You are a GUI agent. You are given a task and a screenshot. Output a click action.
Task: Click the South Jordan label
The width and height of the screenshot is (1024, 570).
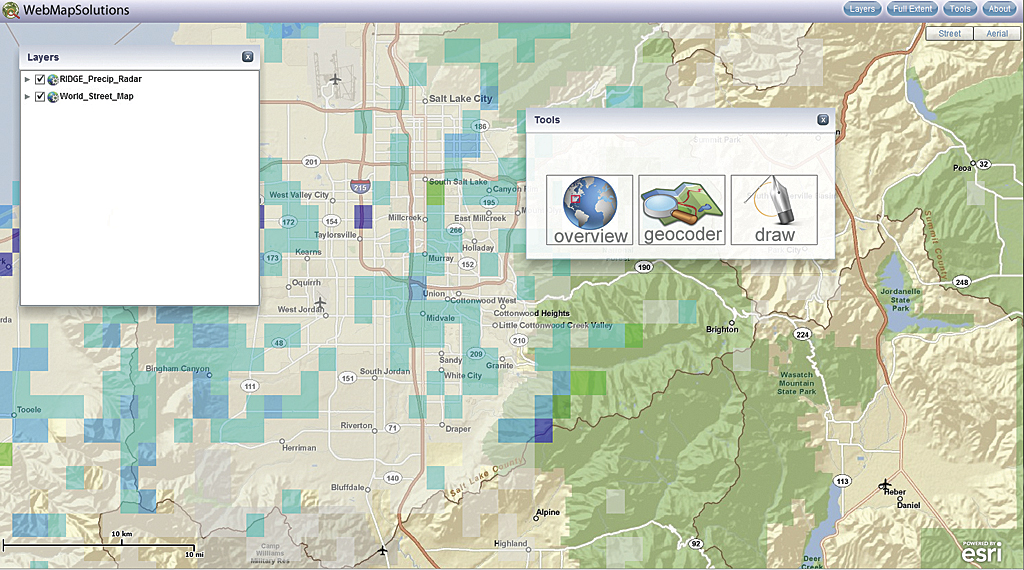385,372
